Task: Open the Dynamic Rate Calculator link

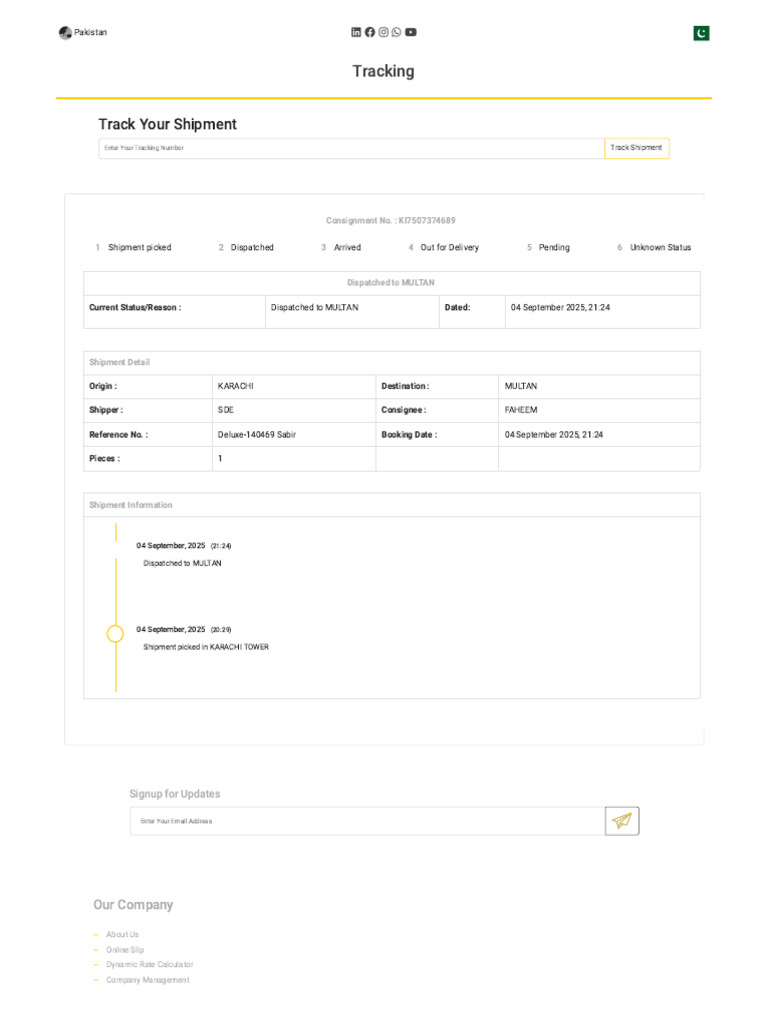Action: pos(150,965)
